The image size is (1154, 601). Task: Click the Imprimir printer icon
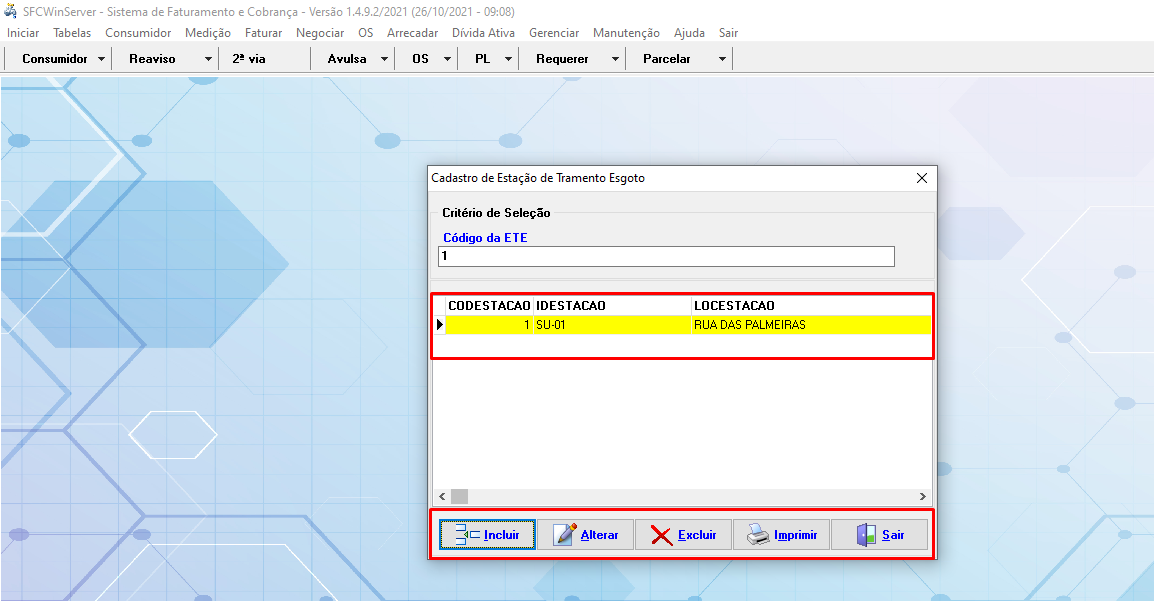click(x=758, y=535)
